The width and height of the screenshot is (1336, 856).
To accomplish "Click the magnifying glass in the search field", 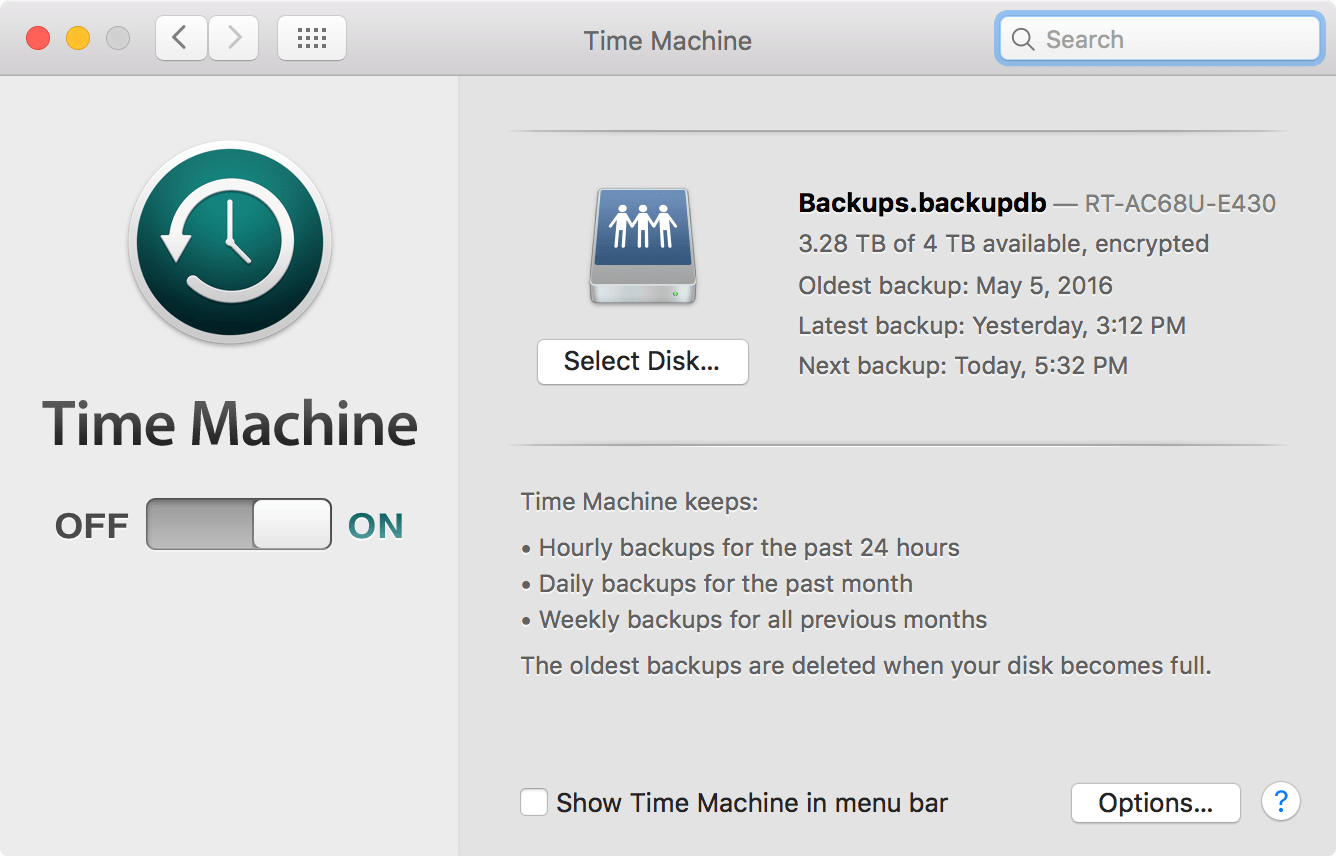I will coord(1023,39).
